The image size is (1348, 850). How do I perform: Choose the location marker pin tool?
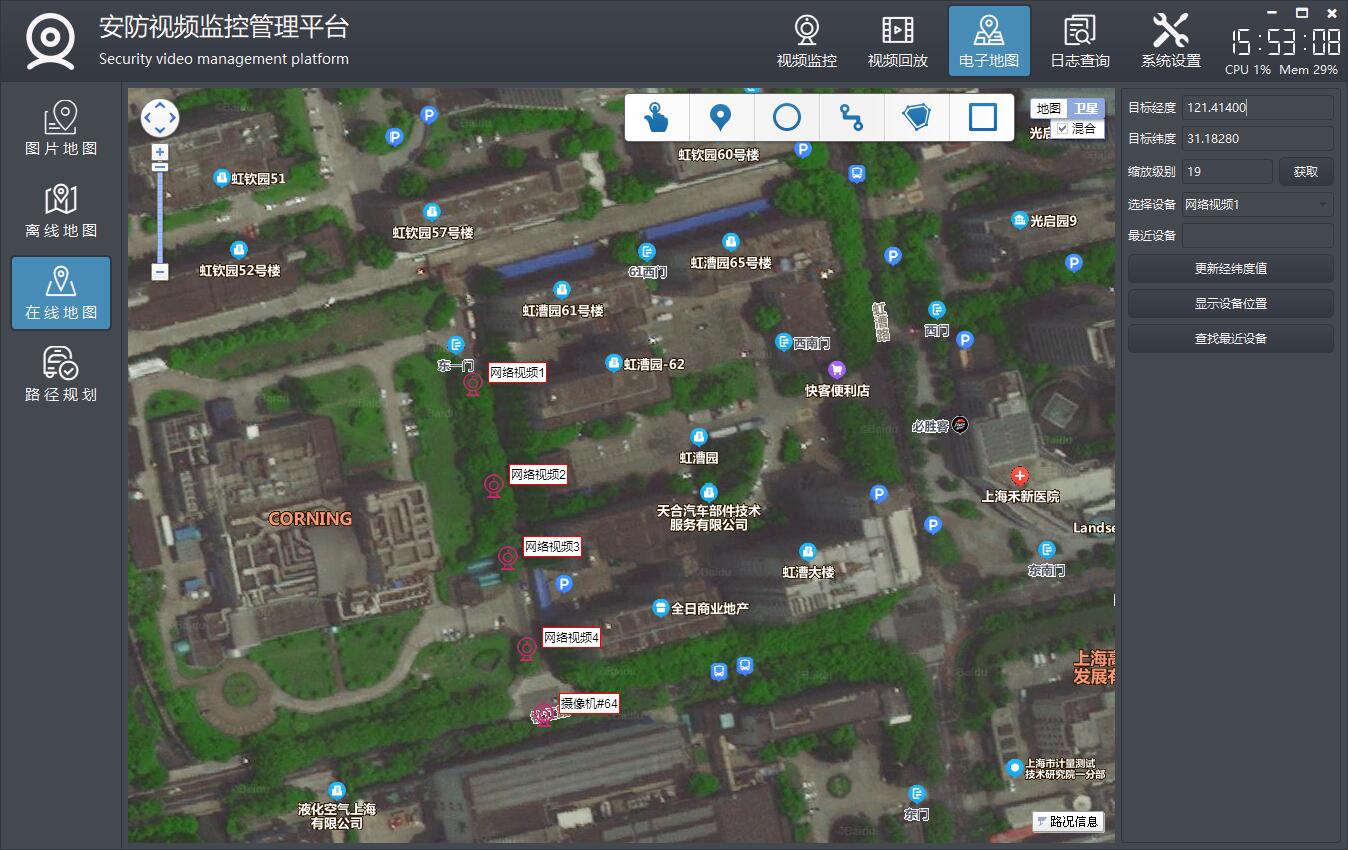tap(720, 118)
